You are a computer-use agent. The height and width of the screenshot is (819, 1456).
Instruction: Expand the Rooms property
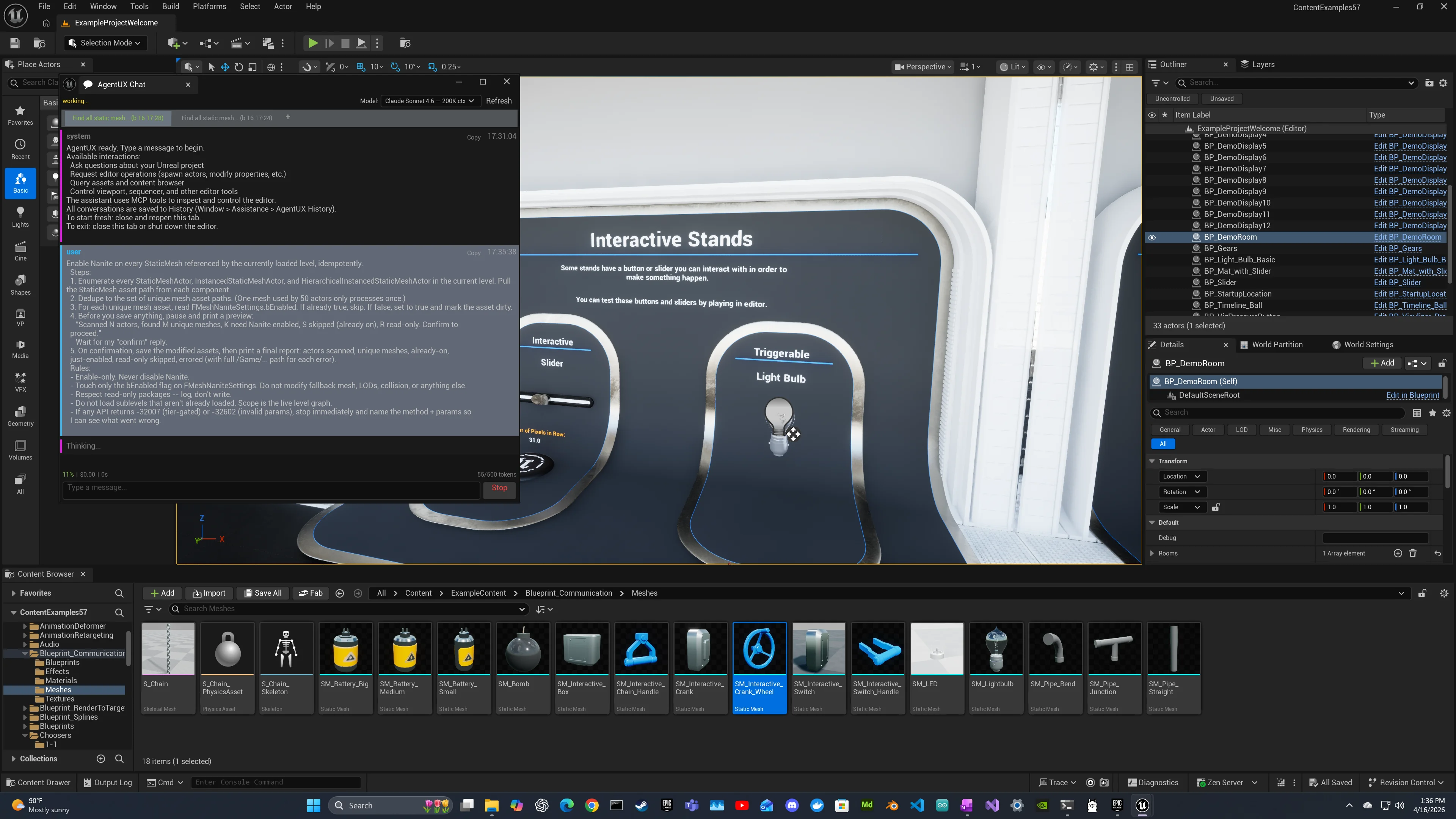click(1153, 553)
